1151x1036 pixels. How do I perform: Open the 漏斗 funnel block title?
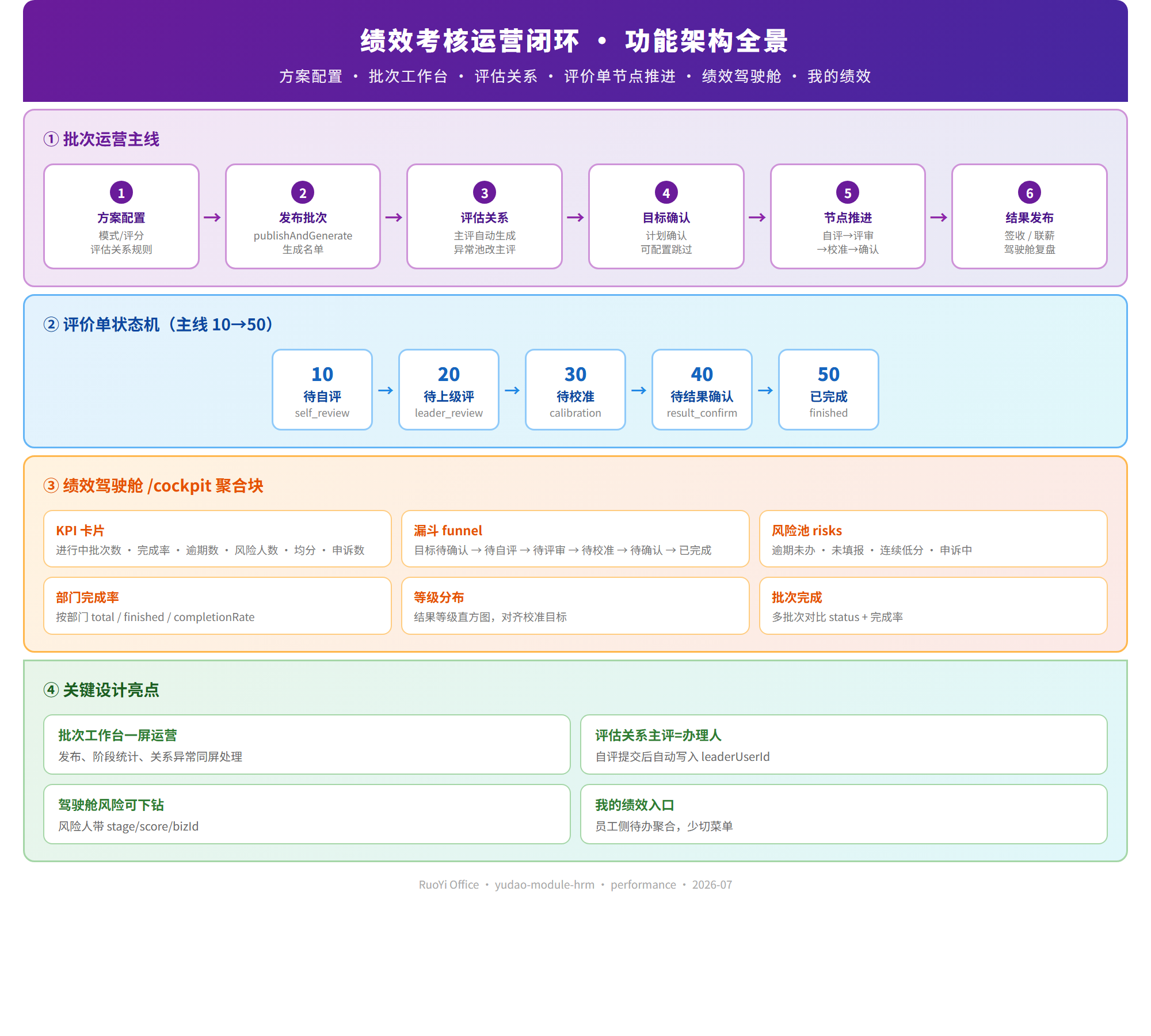click(x=448, y=531)
